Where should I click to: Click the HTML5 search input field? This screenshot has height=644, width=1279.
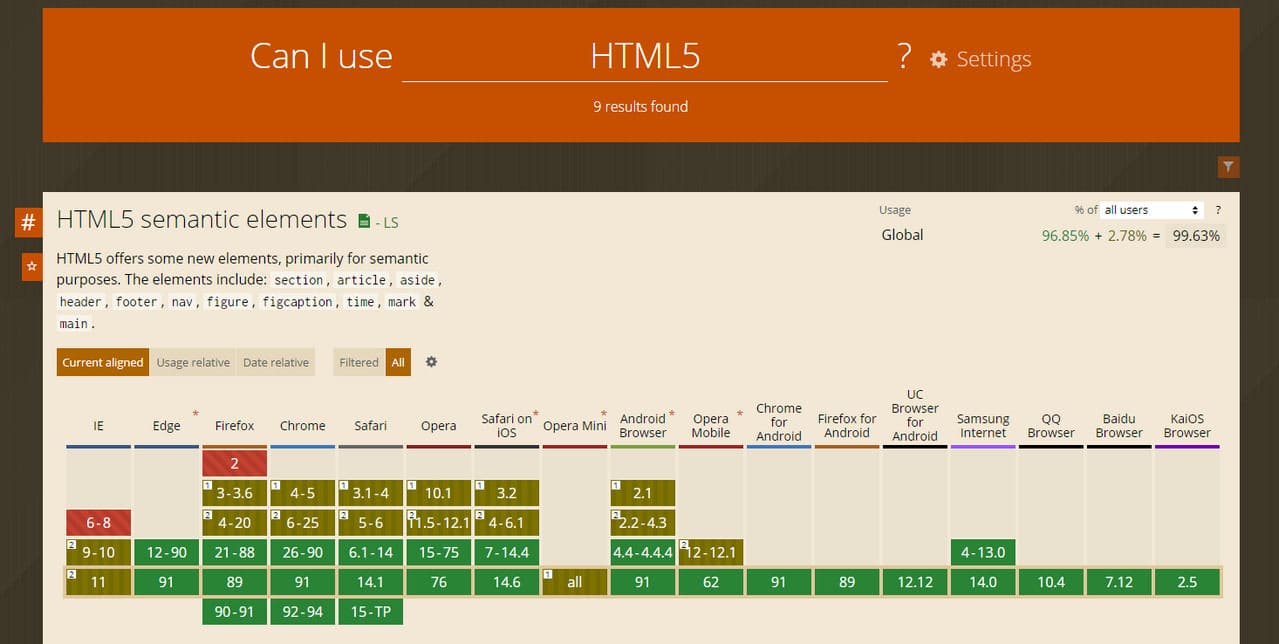point(644,57)
